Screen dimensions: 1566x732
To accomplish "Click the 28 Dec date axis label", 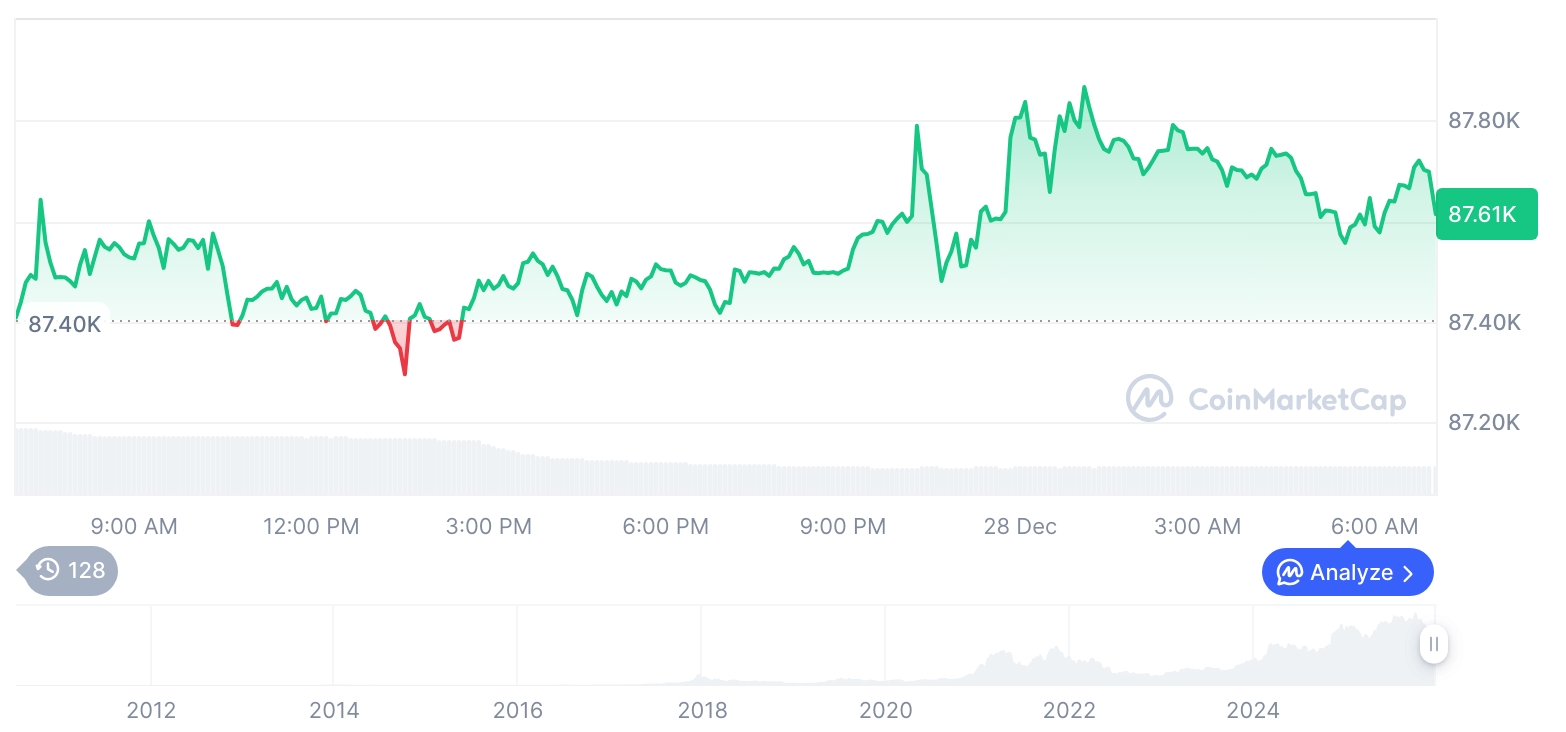I will tap(1020, 526).
